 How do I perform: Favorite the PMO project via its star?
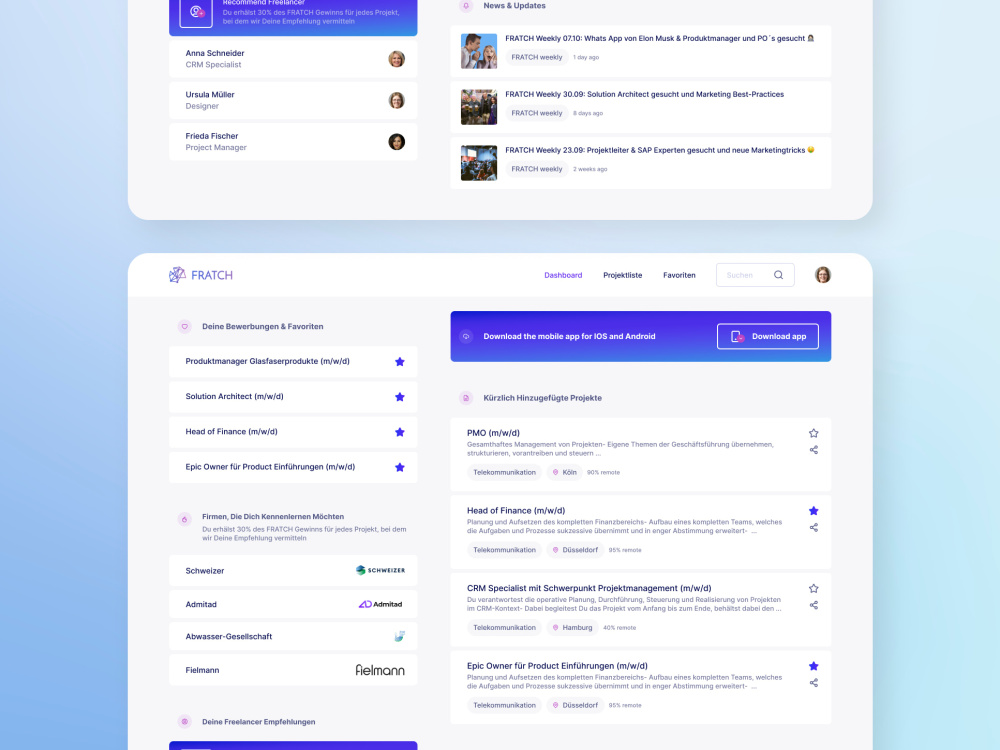point(813,432)
